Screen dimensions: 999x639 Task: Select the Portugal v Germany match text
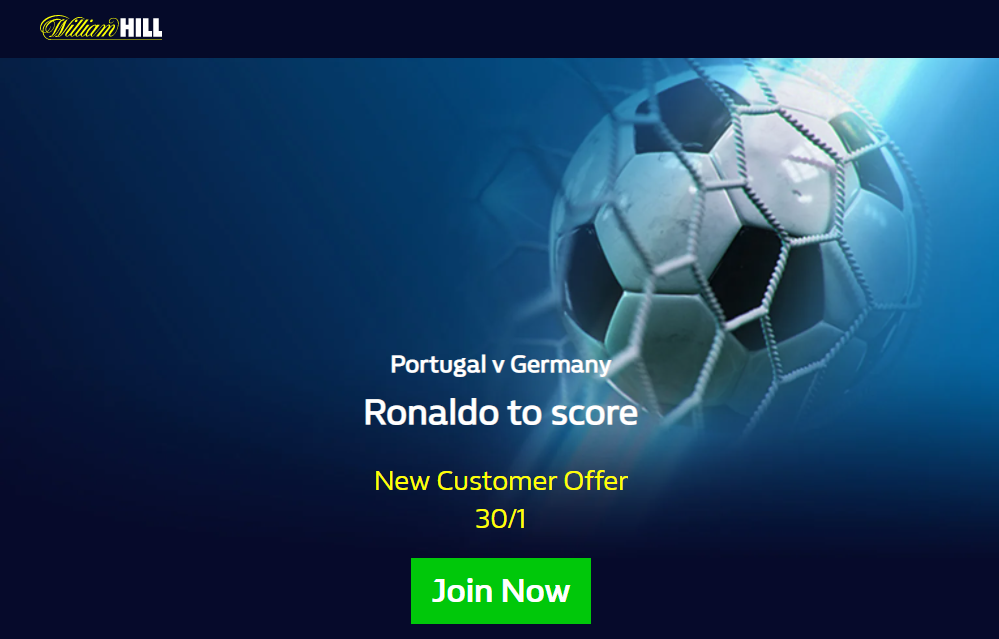(501, 364)
